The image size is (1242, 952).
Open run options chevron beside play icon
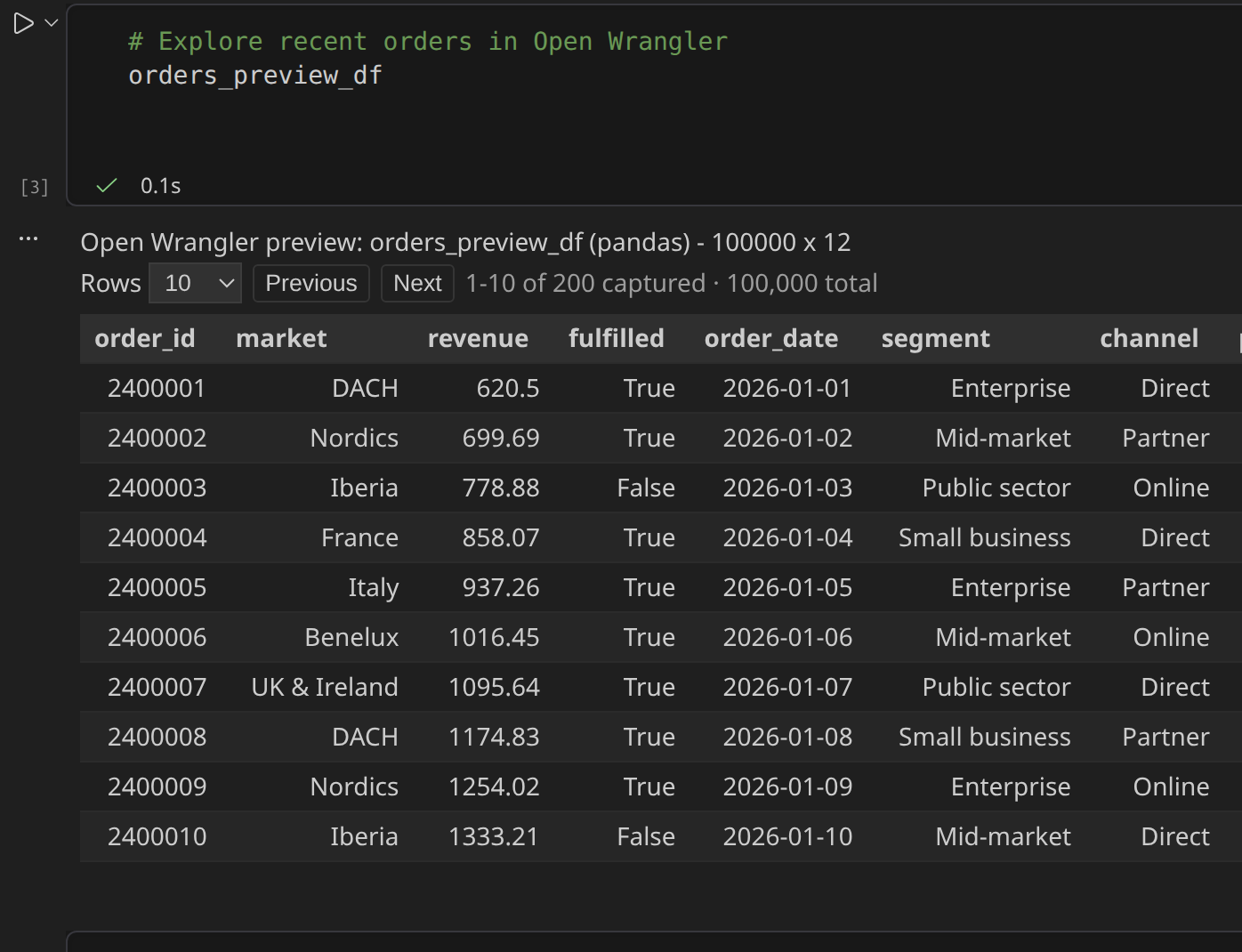(x=52, y=23)
